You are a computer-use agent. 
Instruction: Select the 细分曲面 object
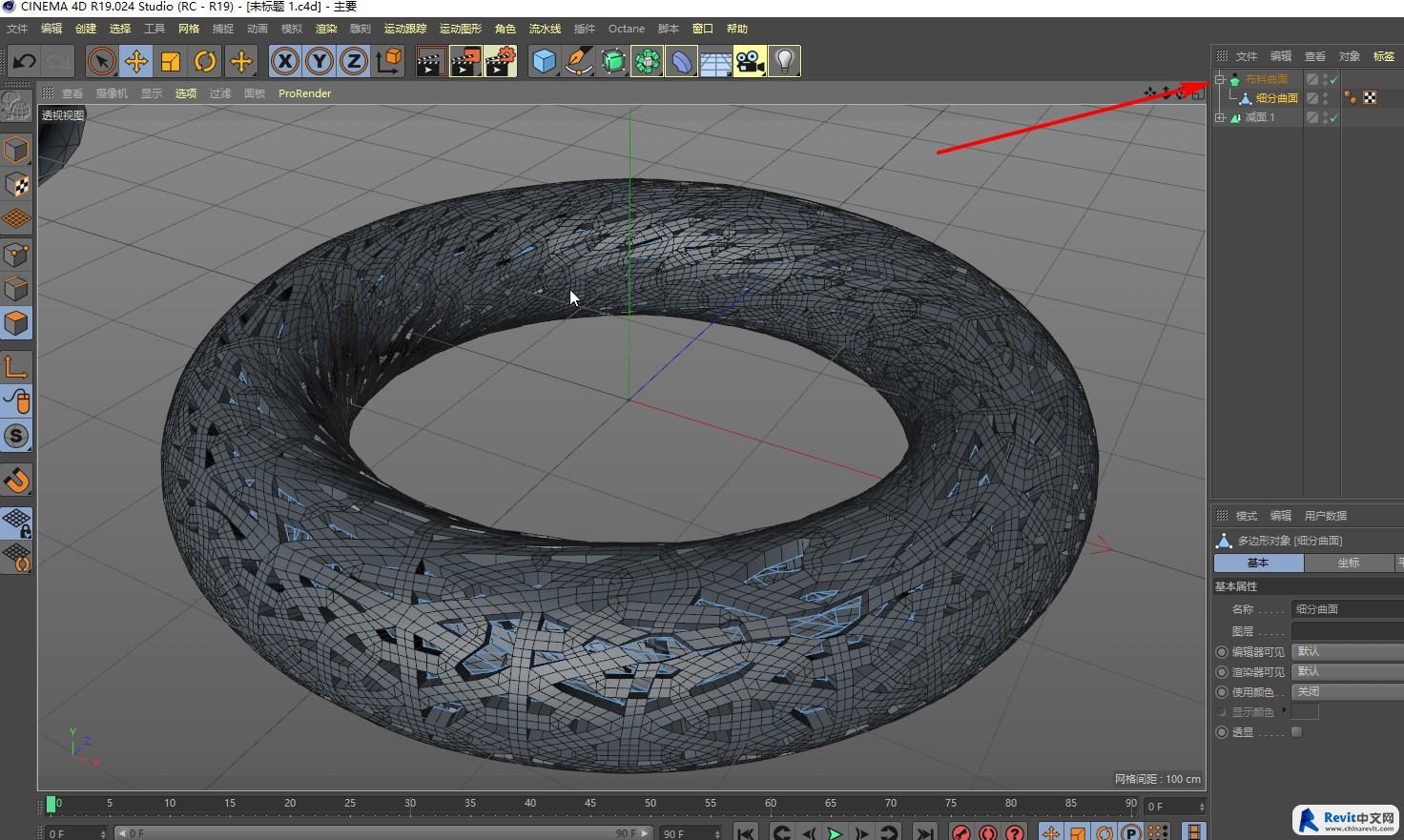[1276, 98]
